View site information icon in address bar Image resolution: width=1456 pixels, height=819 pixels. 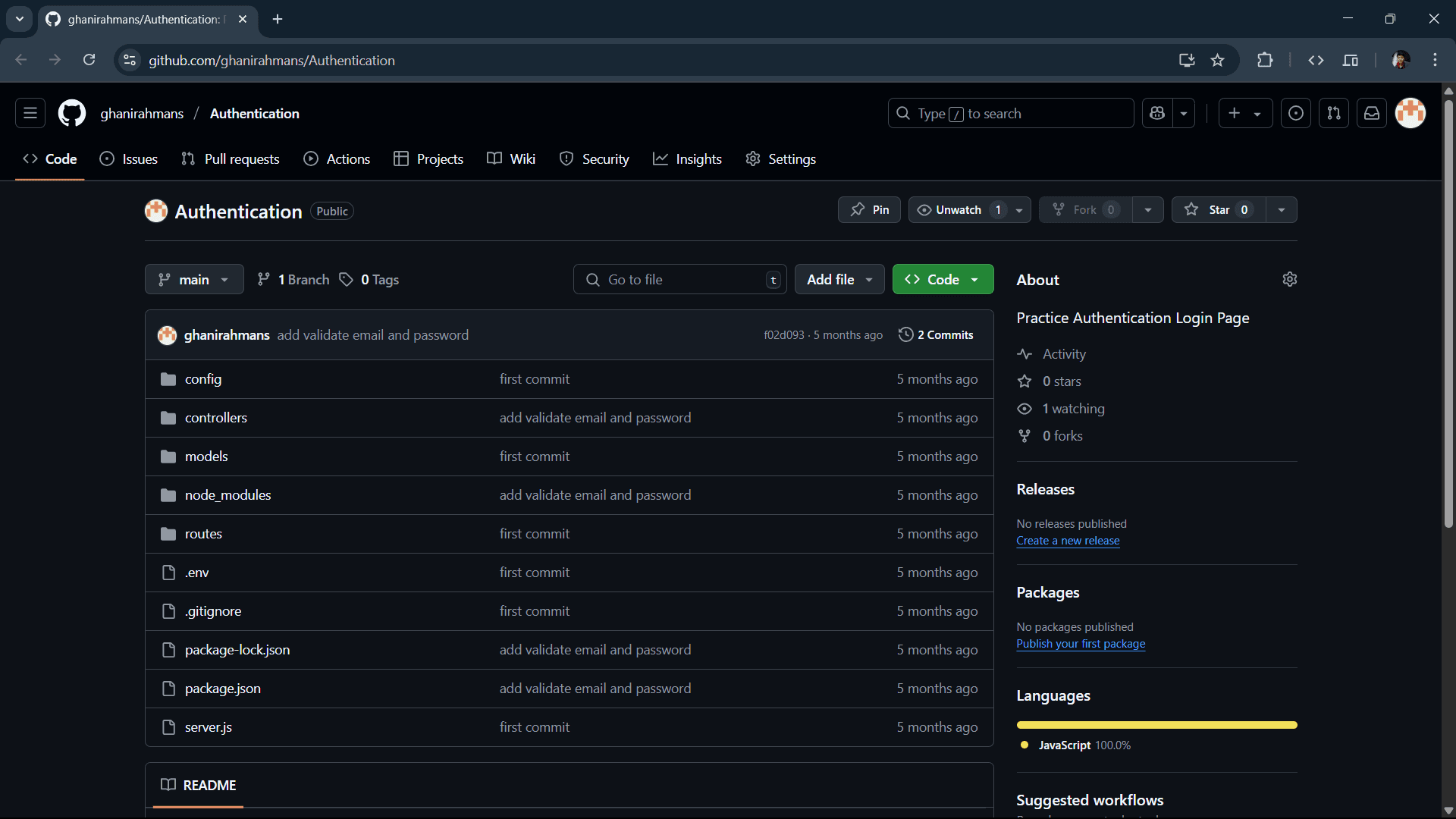130,61
